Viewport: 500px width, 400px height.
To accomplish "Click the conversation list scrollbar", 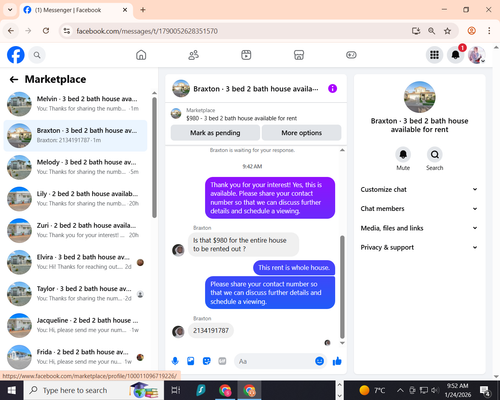I will coord(154,157).
